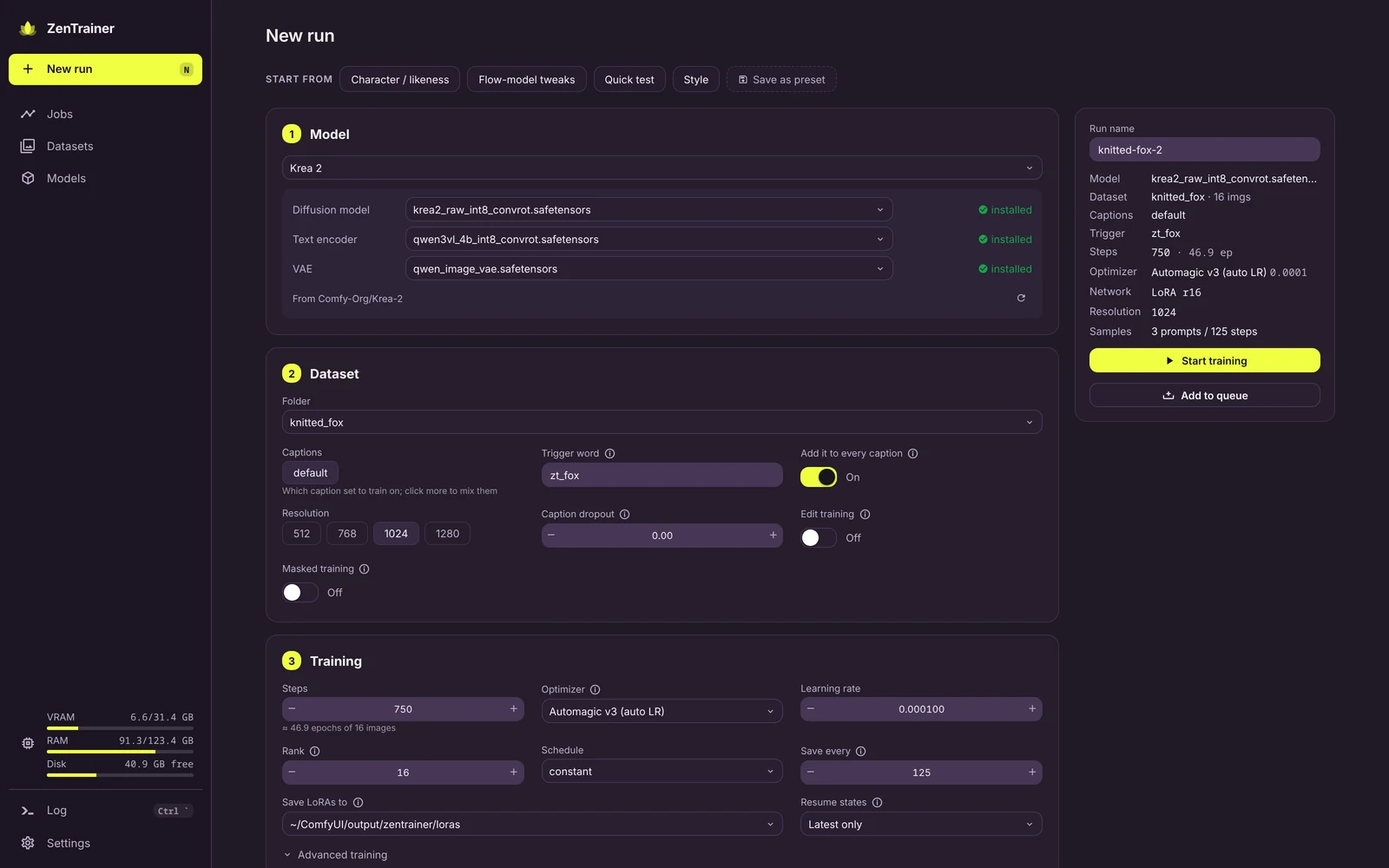The image size is (1389, 868).
Task: Select 768 resolution option
Action: [347, 533]
